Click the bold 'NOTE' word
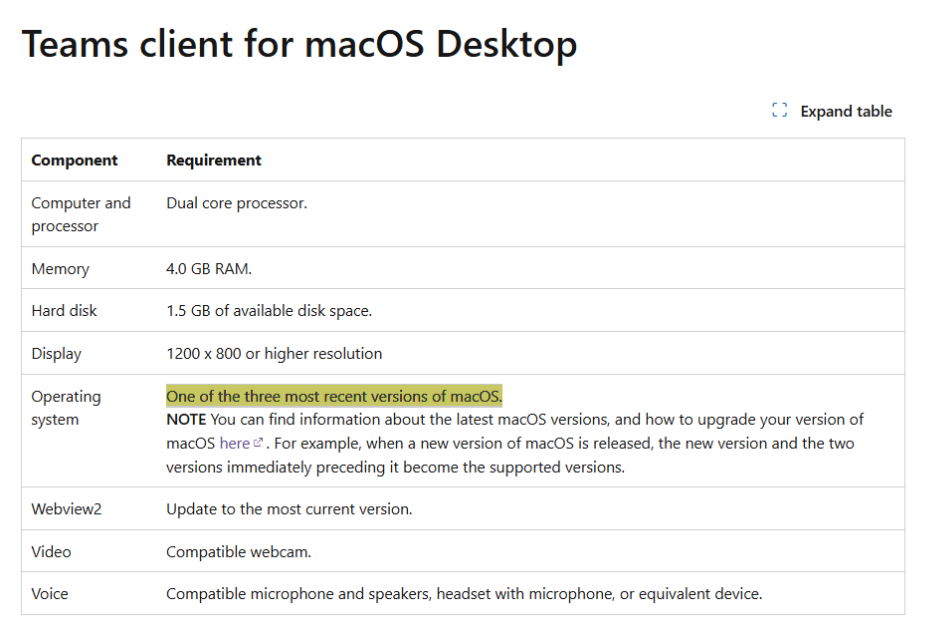The height and width of the screenshot is (634, 936). (x=186, y=420)
